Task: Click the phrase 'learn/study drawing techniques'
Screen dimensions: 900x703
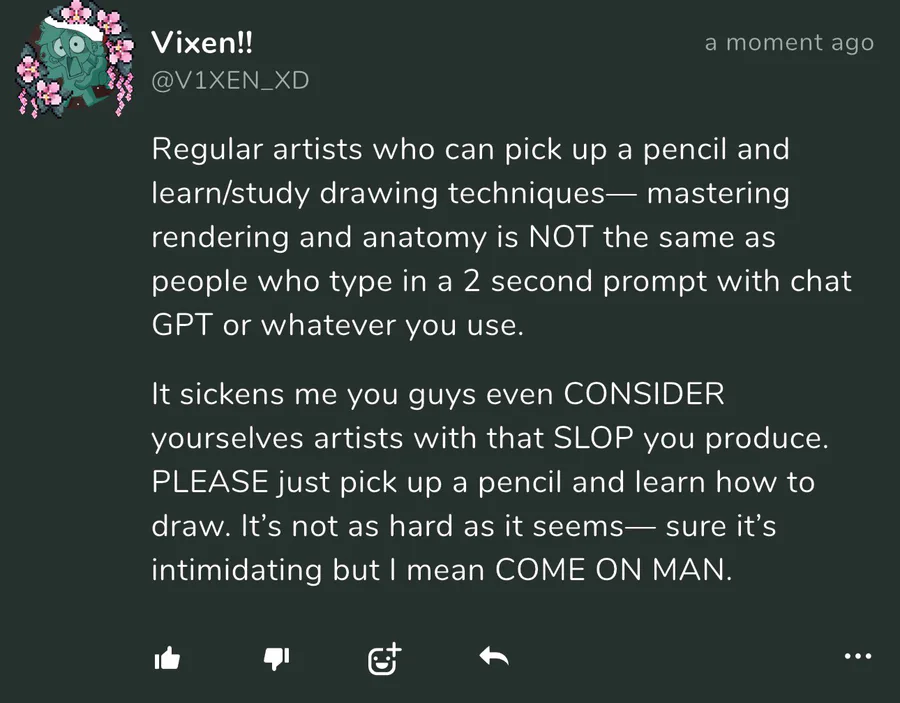Action: click(x=378, y=193)
